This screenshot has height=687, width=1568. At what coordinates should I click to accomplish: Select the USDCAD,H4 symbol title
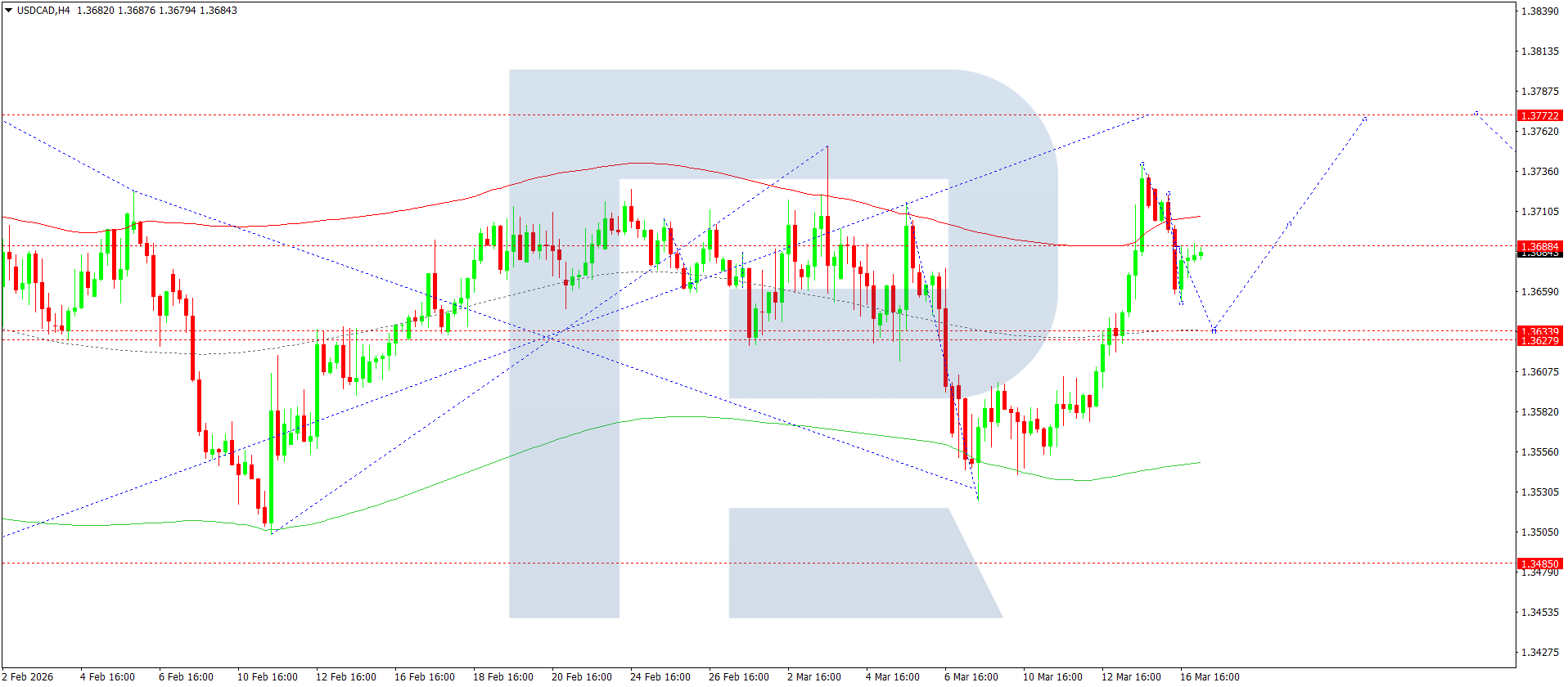point(43,11)
